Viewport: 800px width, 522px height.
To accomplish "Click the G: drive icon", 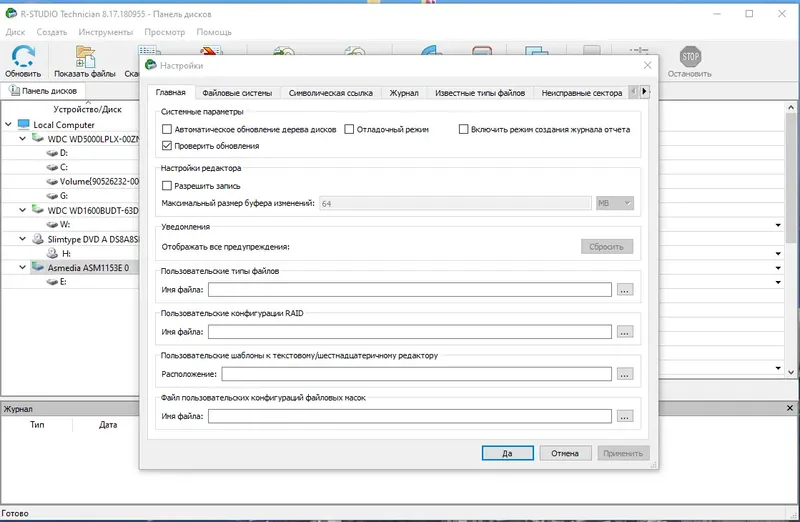I will (x=52, y=196).
